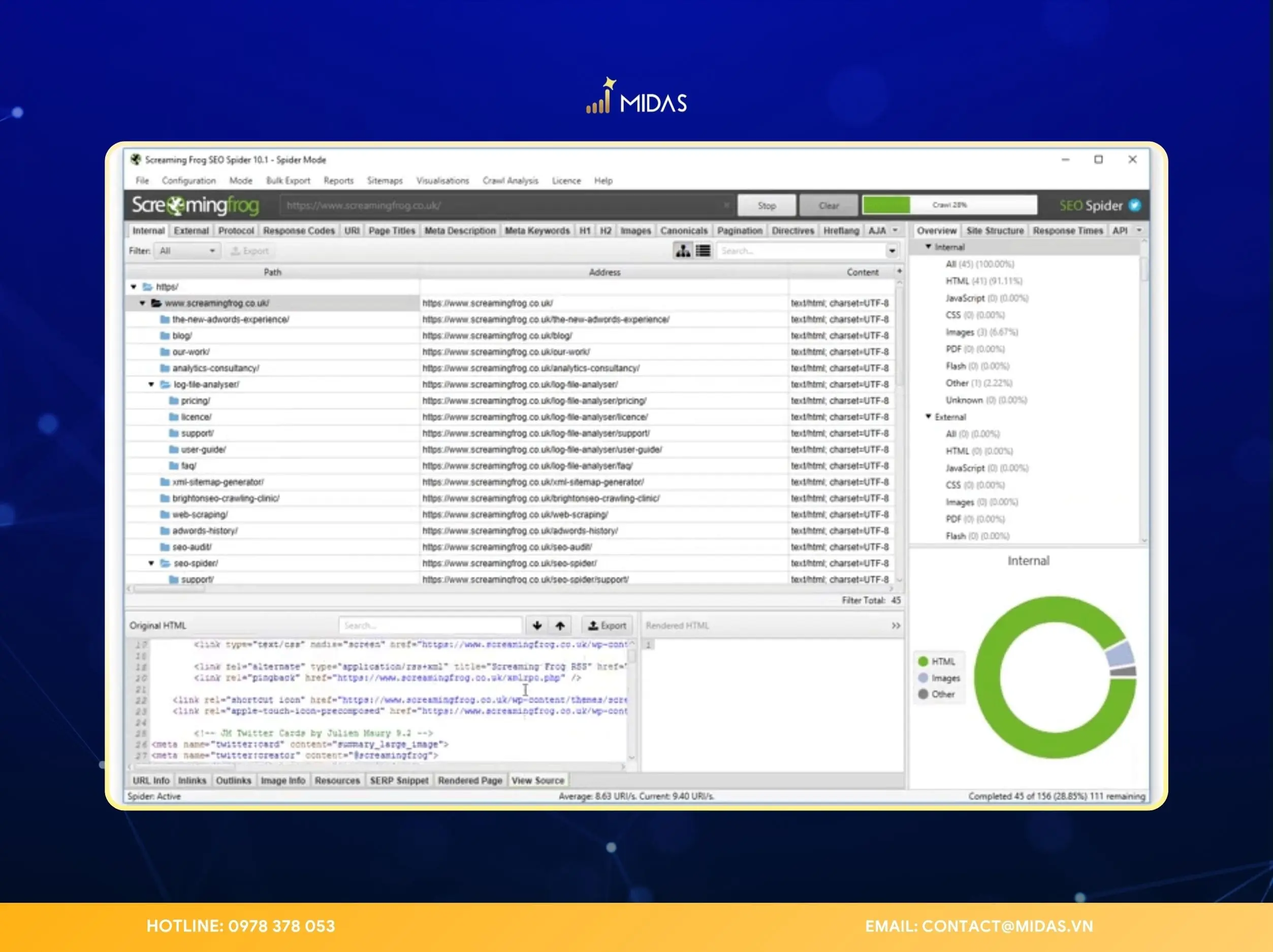The image size is (1273, 952).
Task: Click the top Export button next to Filter
Action: pos(250,251)
